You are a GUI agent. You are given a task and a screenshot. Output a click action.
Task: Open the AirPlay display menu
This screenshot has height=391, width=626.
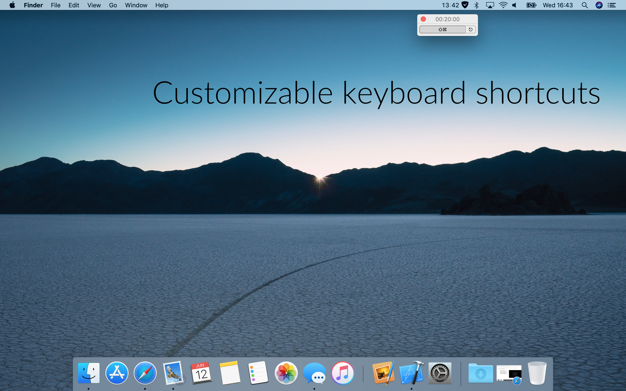pos(490,5)
